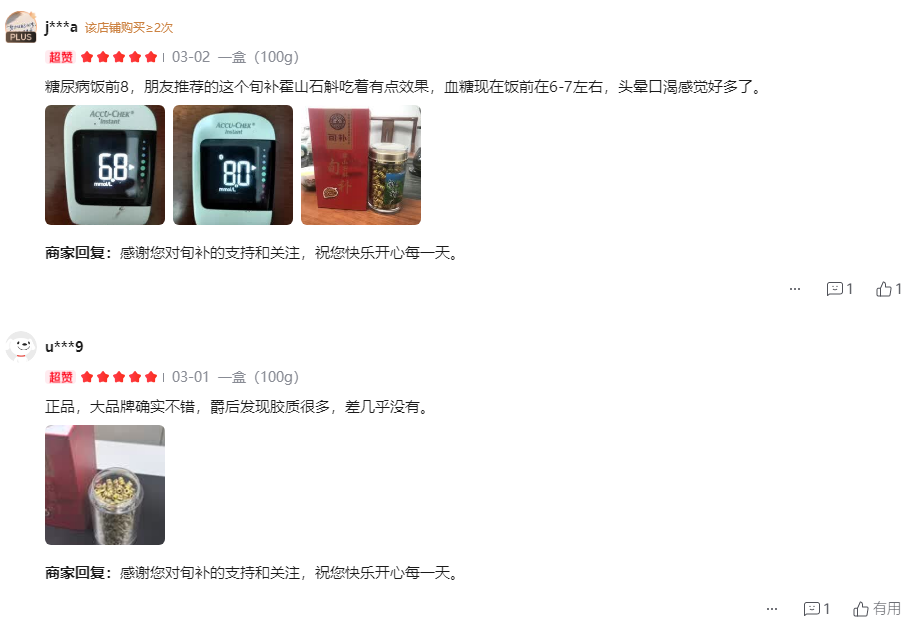The height and width of the screenshot is (634, 921).
Task: Click 超赞 badge on j***a's review
Action: pyautogui.click(x=60, y=57)
